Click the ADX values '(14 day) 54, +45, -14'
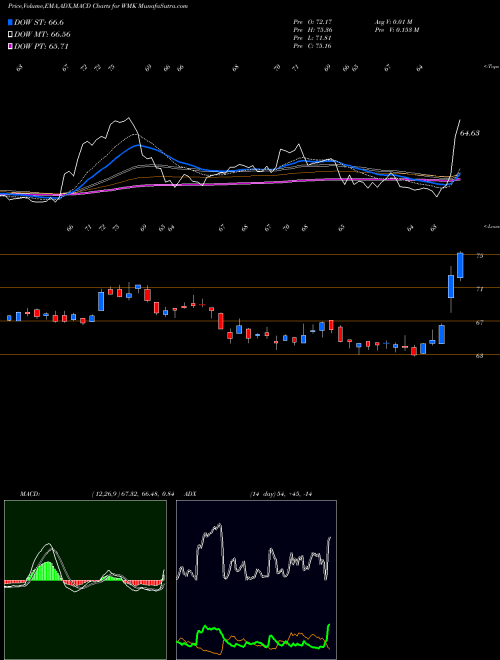Screen dimensions: 500x660 (281, 494)
